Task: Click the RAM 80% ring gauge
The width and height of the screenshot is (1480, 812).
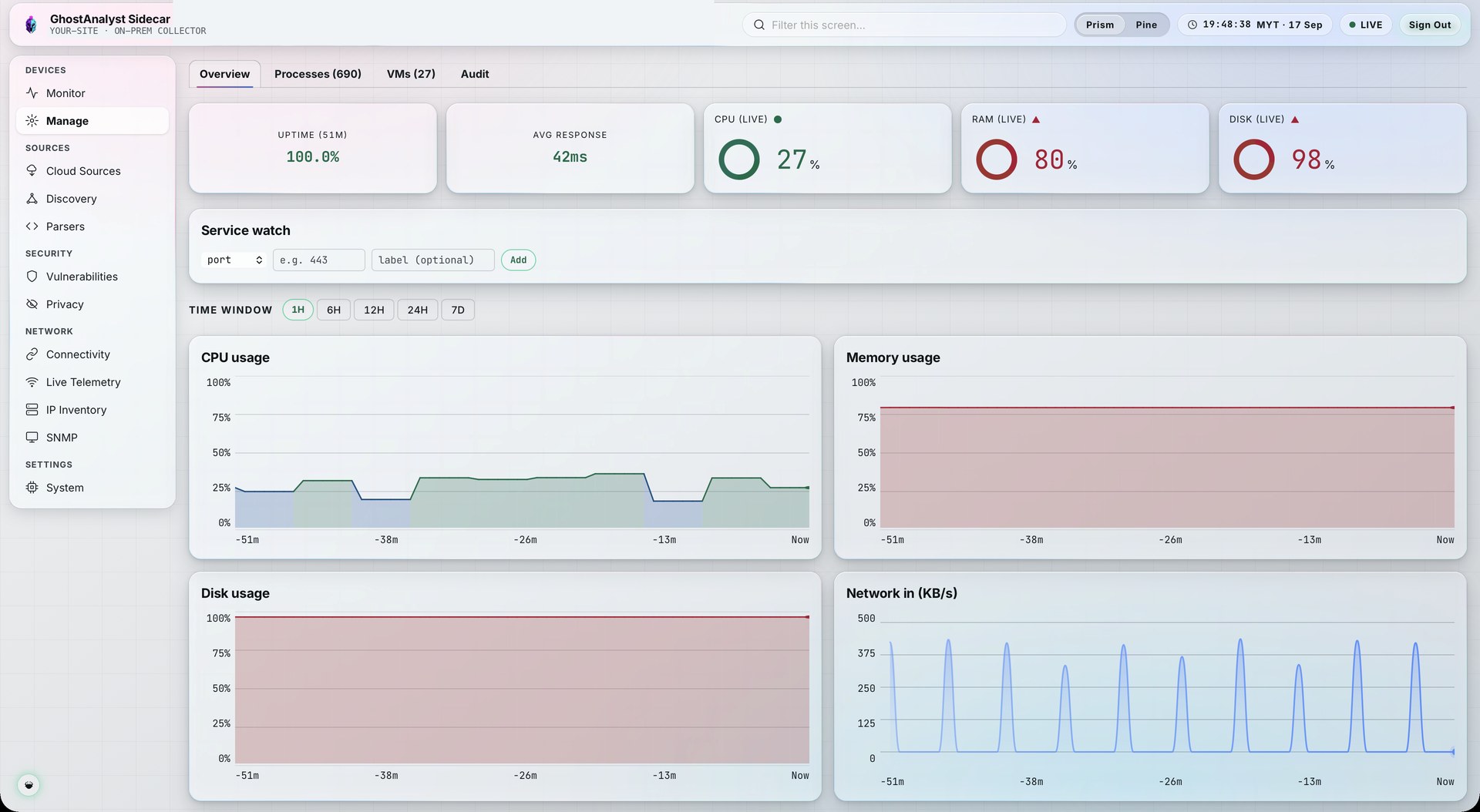Action: [997, 159]
